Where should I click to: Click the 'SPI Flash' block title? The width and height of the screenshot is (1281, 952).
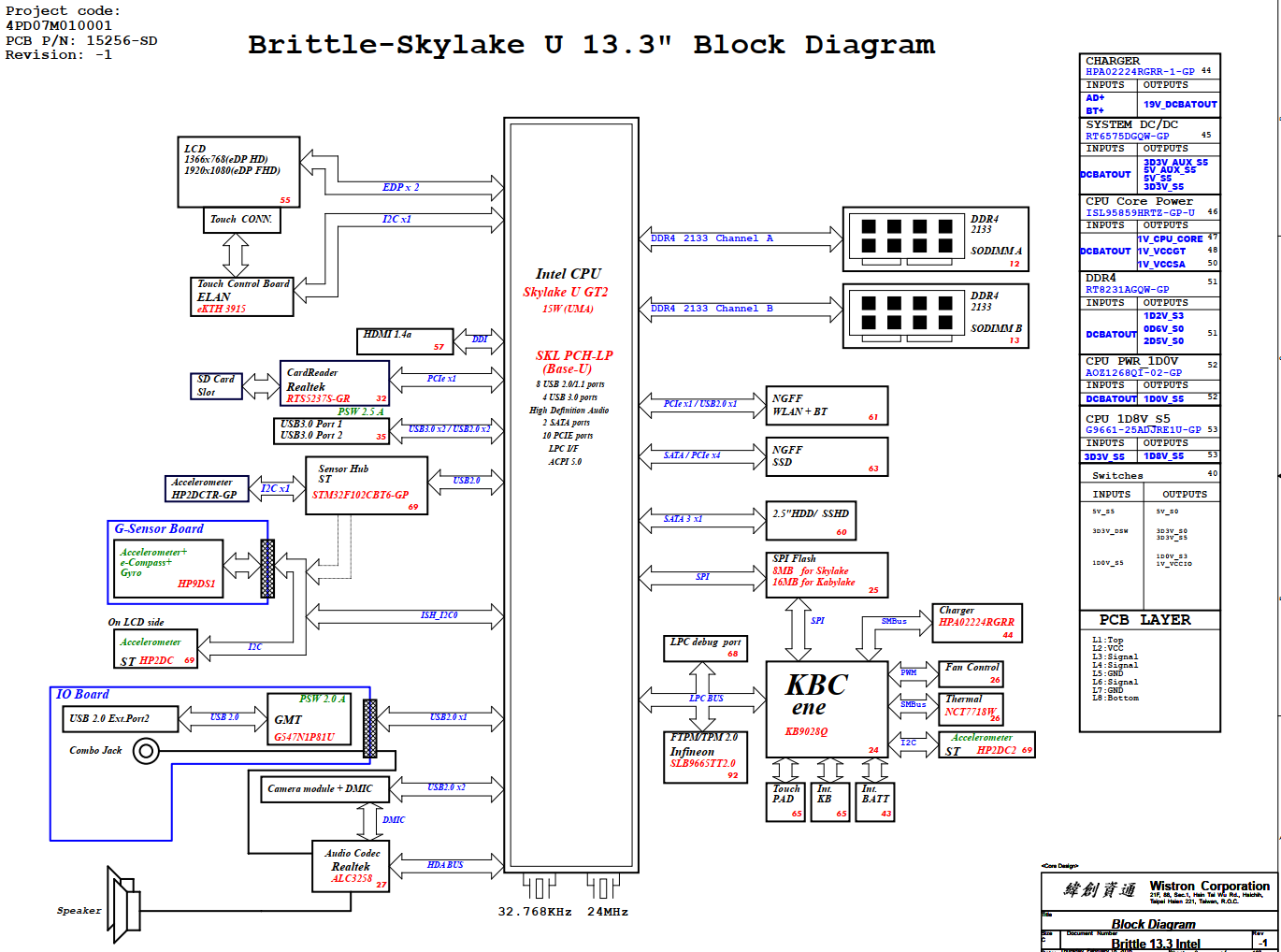click(x=794, y=558)
